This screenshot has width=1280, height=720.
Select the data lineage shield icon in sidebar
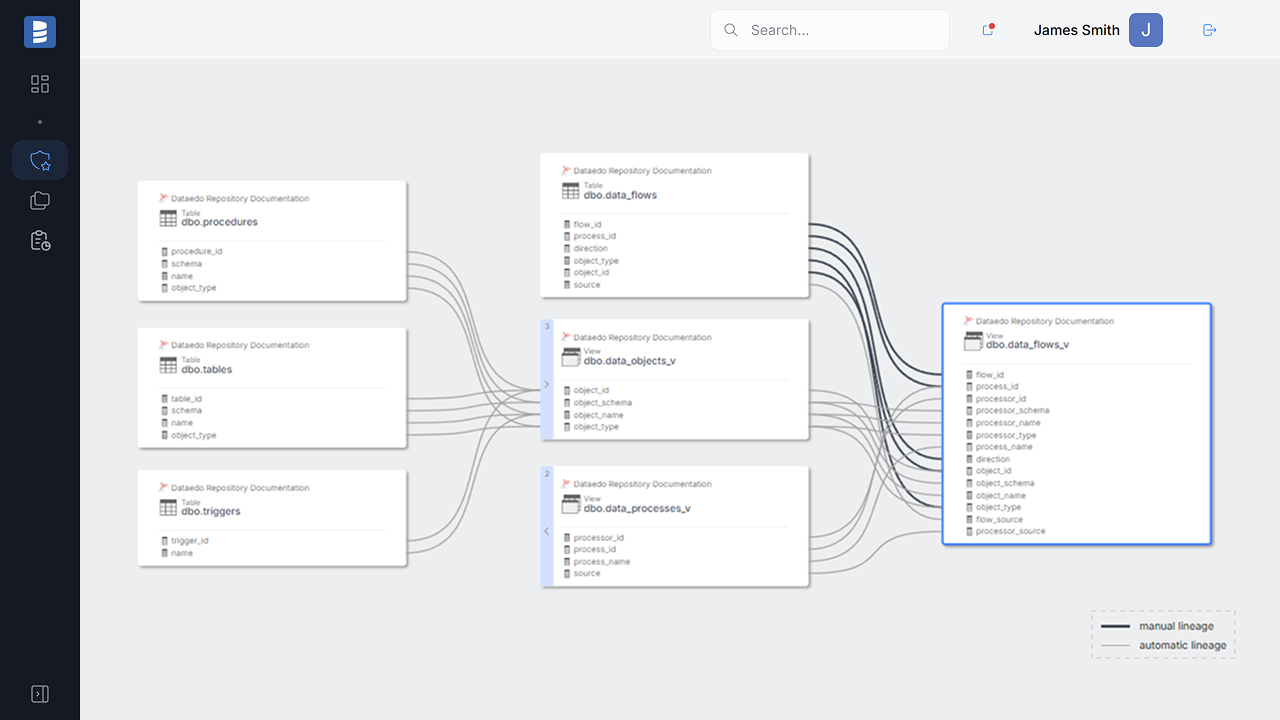[39, 160]
